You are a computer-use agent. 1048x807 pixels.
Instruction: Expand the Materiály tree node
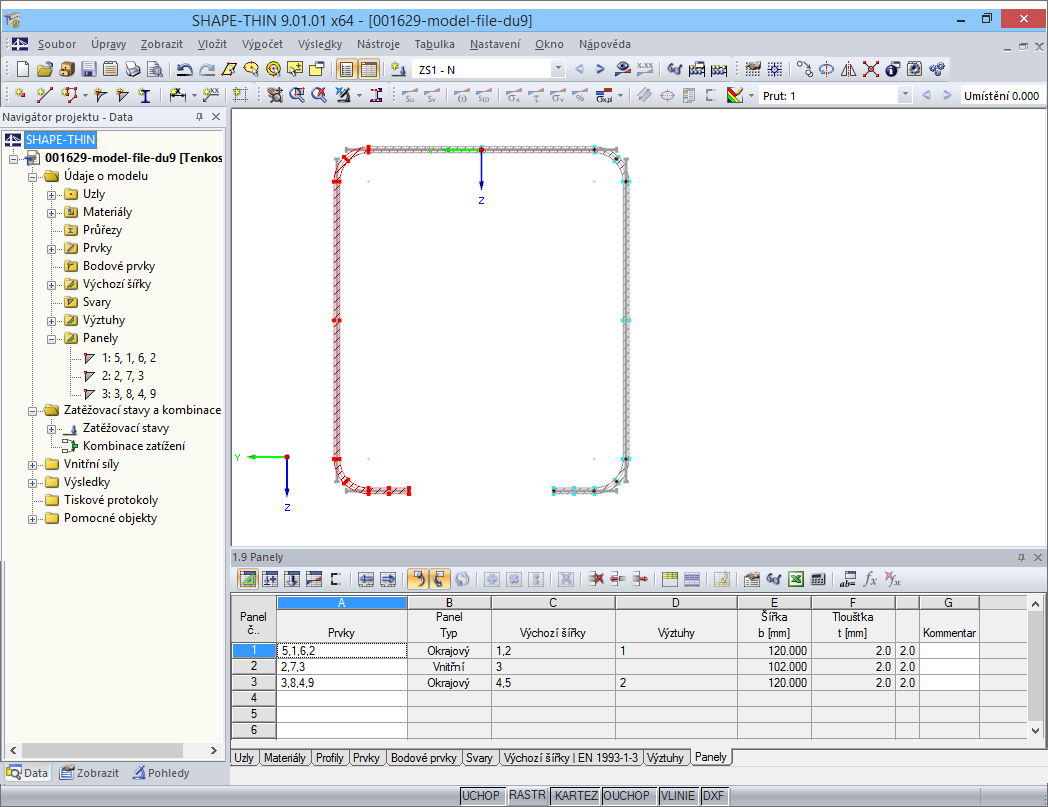[51, 213]
